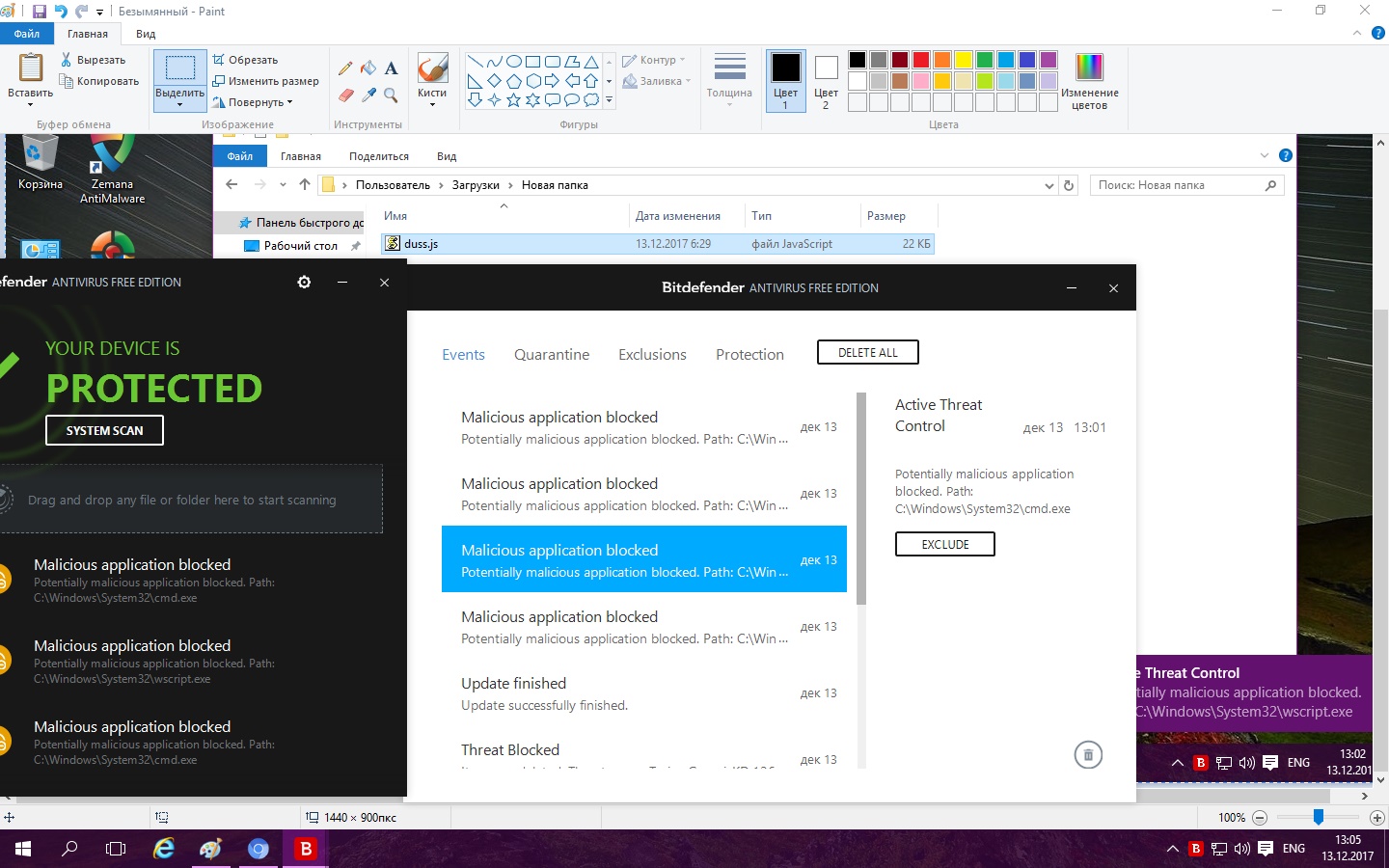Expand the Выделить selection dropdown arrow
Image resolution: width=1389 pixels, height=868 pixels.
point(179,105)
